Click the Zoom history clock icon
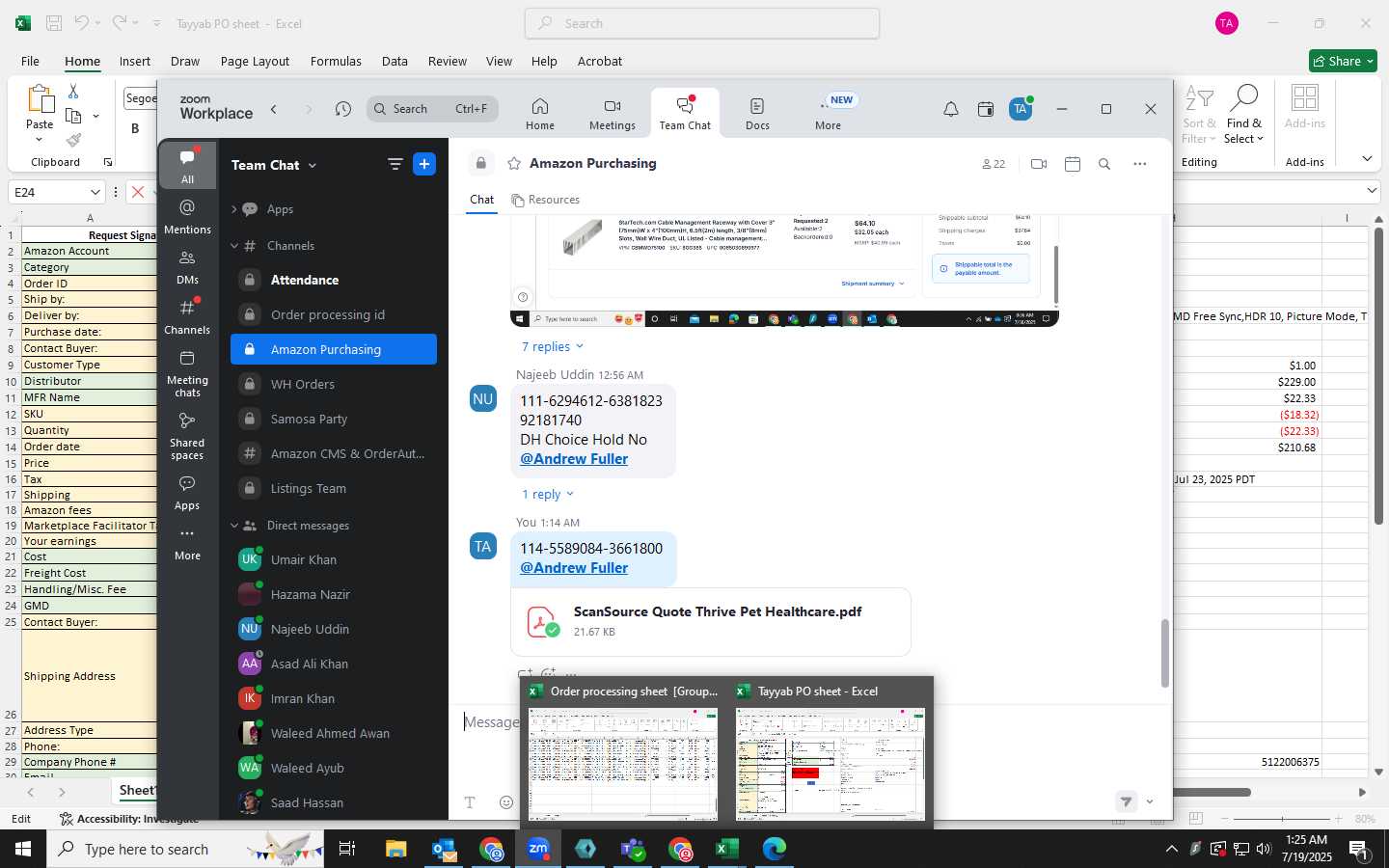Screen dimensions: 1389x868 pyautogui.click(x=343, y=109)
